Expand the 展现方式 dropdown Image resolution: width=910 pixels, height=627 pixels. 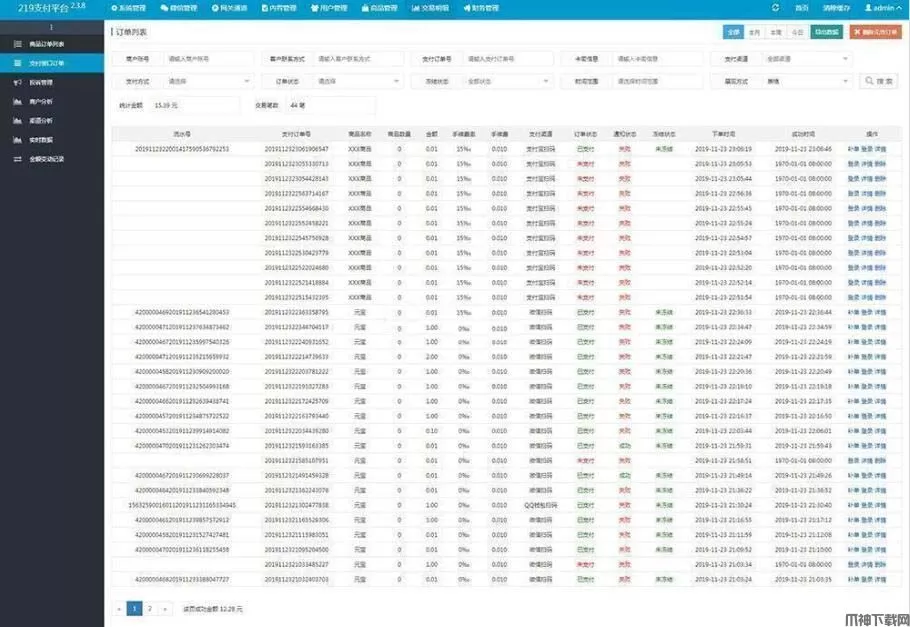[x=807, y=81]
